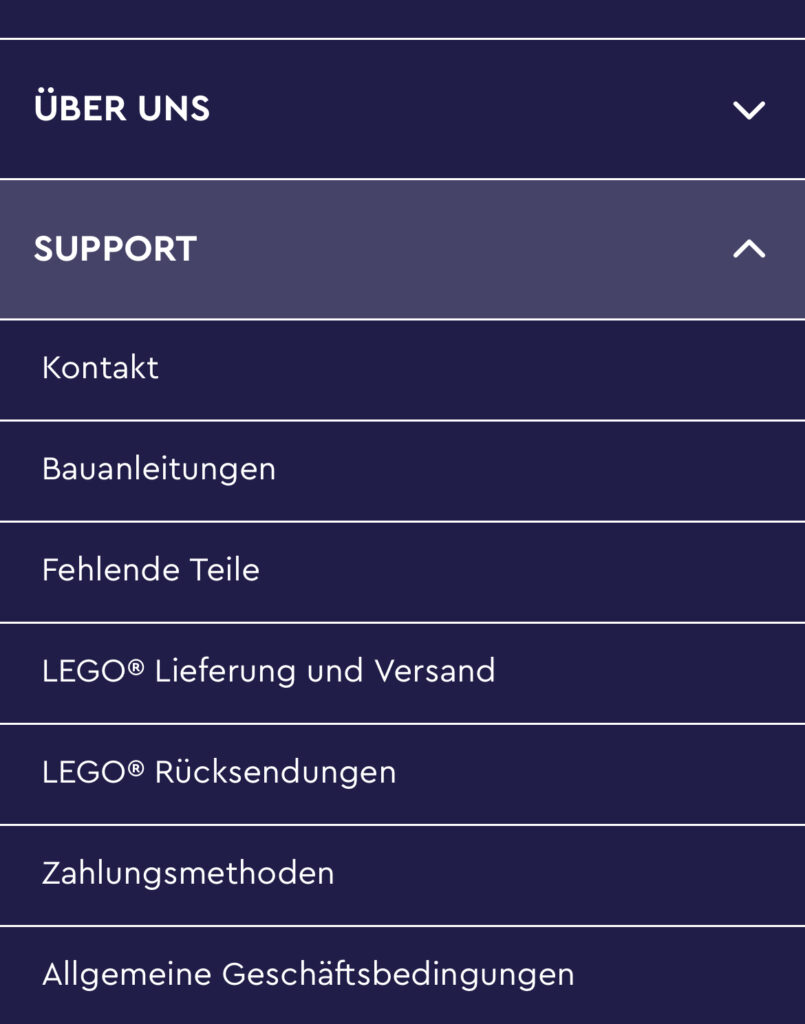The image size is (805, 1024).
Task: View Allgemeine Geschäftsbedingungen
Action: click(x=308, y=974)
